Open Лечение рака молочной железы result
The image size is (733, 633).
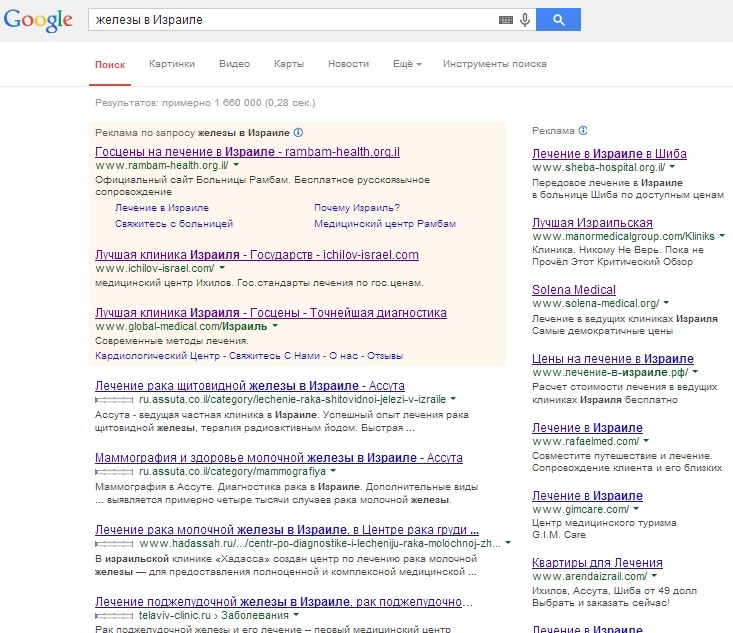coord(287,530)
